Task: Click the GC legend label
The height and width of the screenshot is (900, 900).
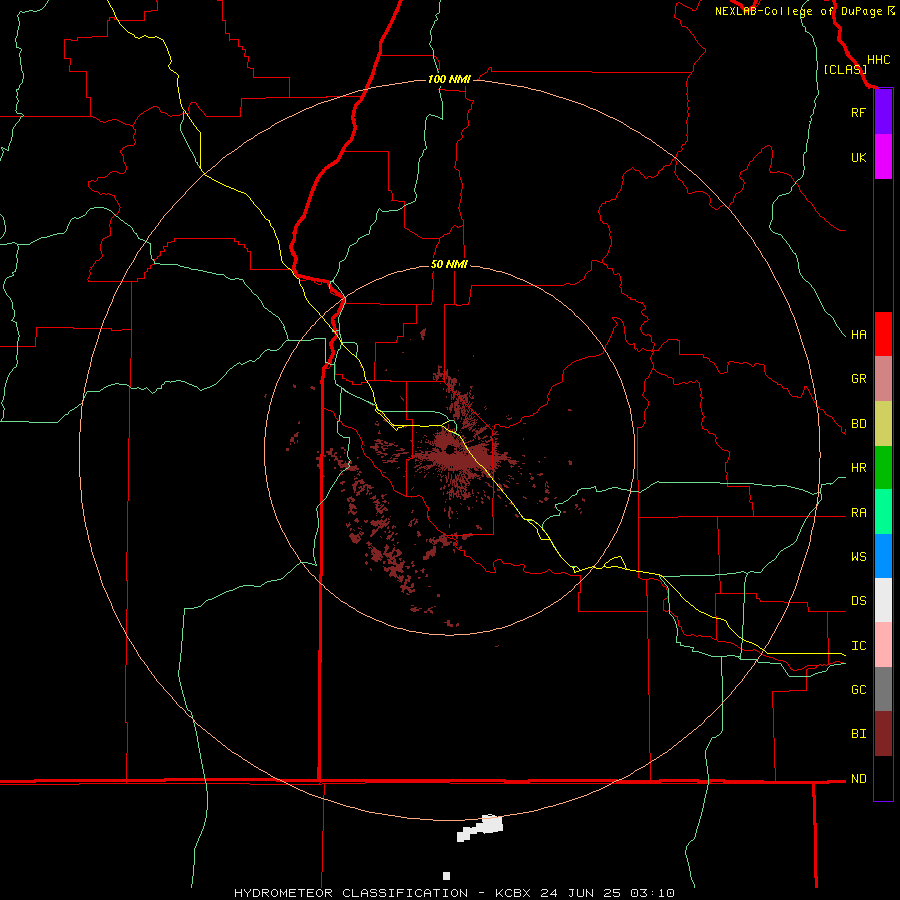Action: click(858, 690)
